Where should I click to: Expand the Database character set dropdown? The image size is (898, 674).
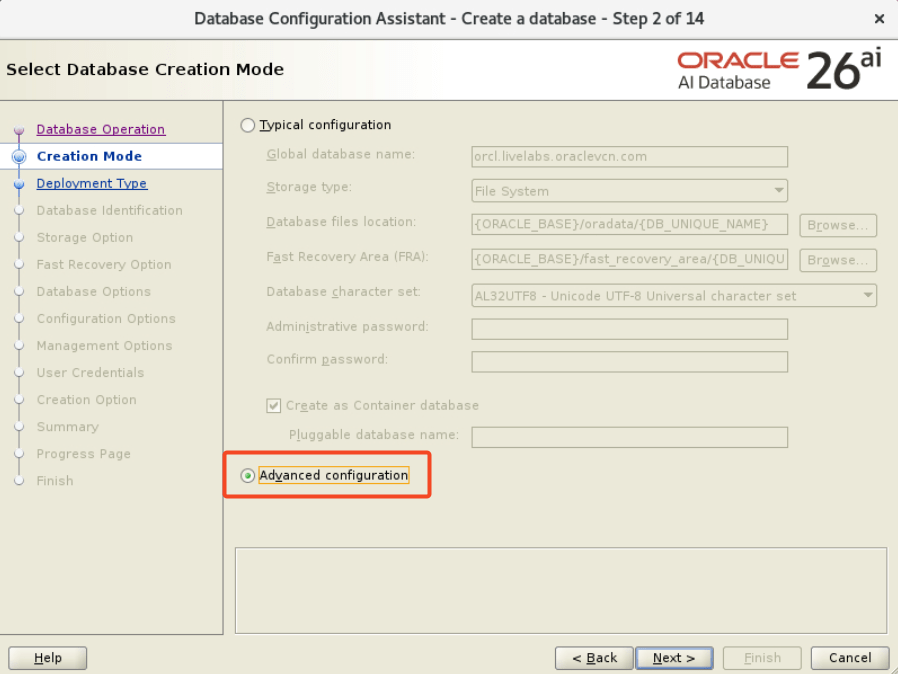[x=673, y=296]
